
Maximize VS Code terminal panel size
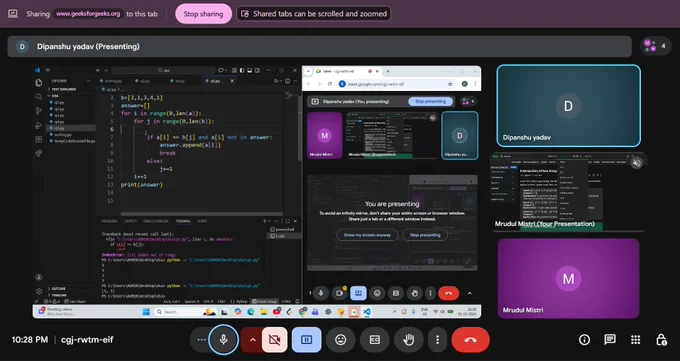click(x=287, y=221)
